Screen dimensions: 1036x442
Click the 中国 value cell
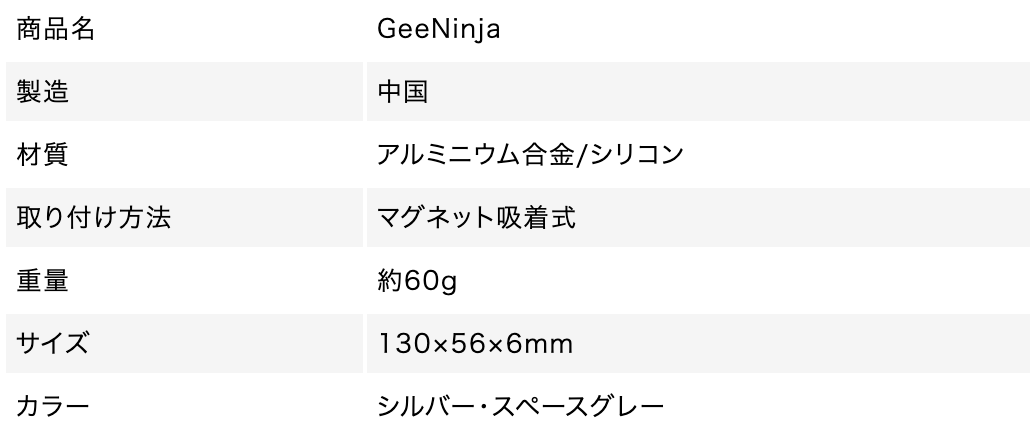pyautogui.click(x=403, y=93)
